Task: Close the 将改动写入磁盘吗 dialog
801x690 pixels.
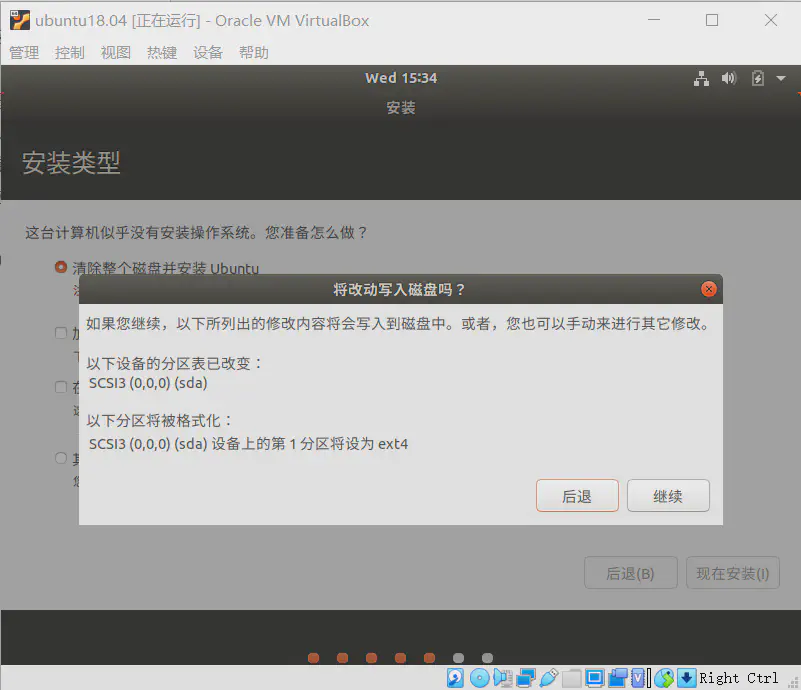Action: pyautogui.click(x=709, y=289)
